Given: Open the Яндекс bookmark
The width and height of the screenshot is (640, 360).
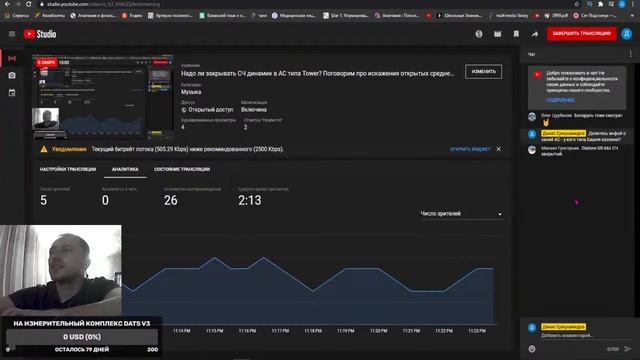Looking at the screenshot, I should [x=131, y=16].
